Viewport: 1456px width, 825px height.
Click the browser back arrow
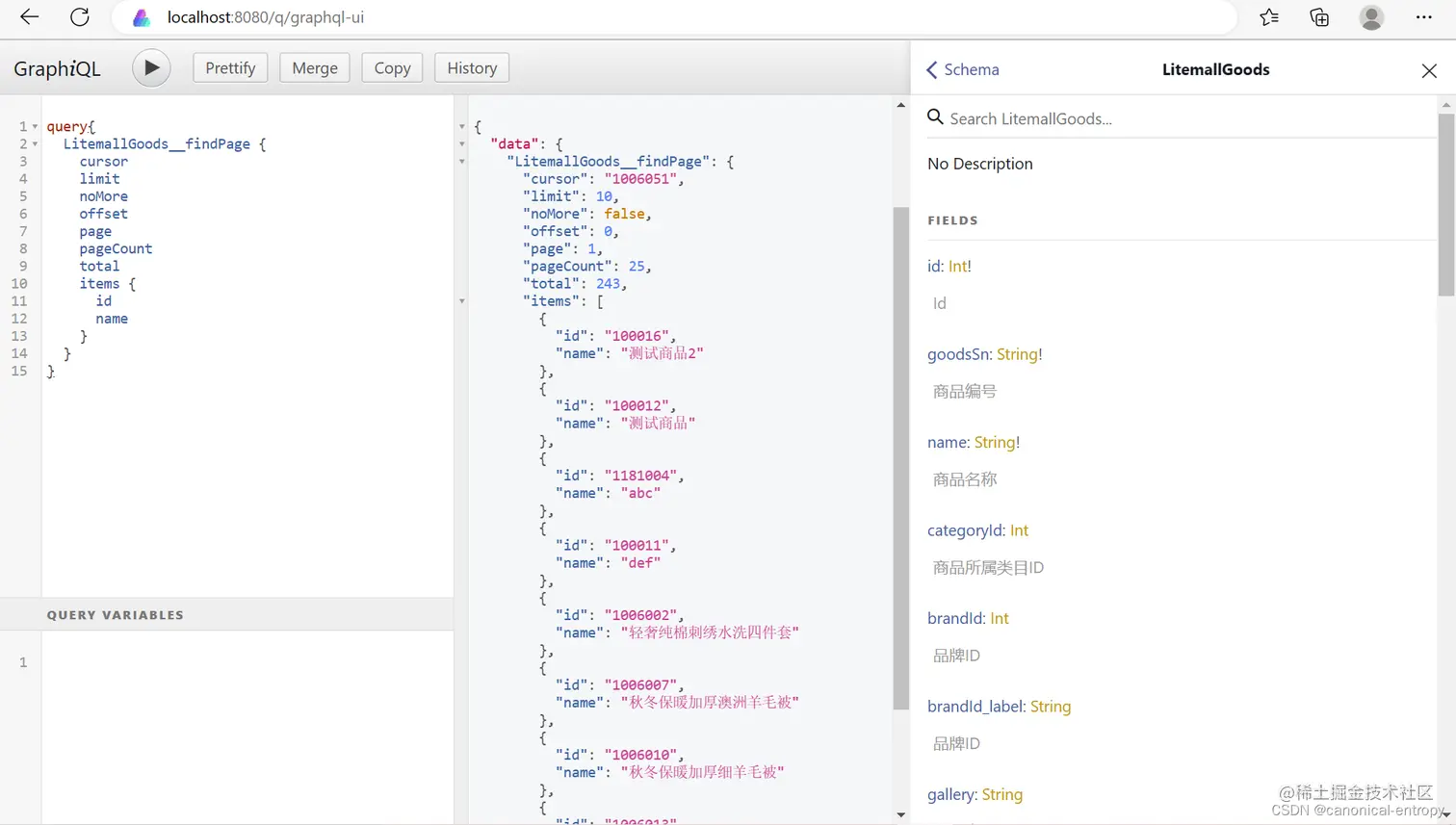[29, 16]
